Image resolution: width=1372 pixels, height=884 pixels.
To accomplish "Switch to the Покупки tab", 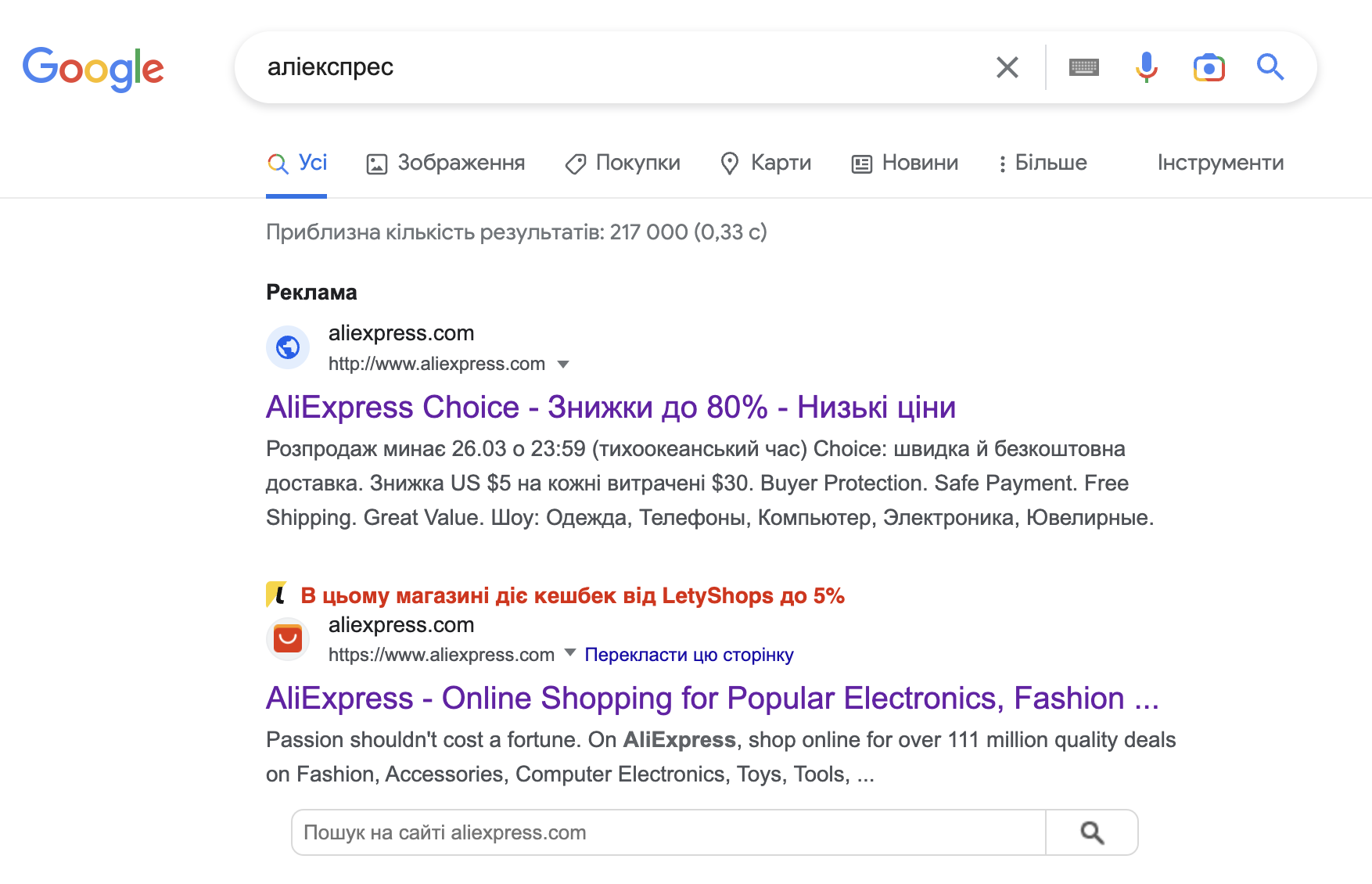I will point(623,163).
